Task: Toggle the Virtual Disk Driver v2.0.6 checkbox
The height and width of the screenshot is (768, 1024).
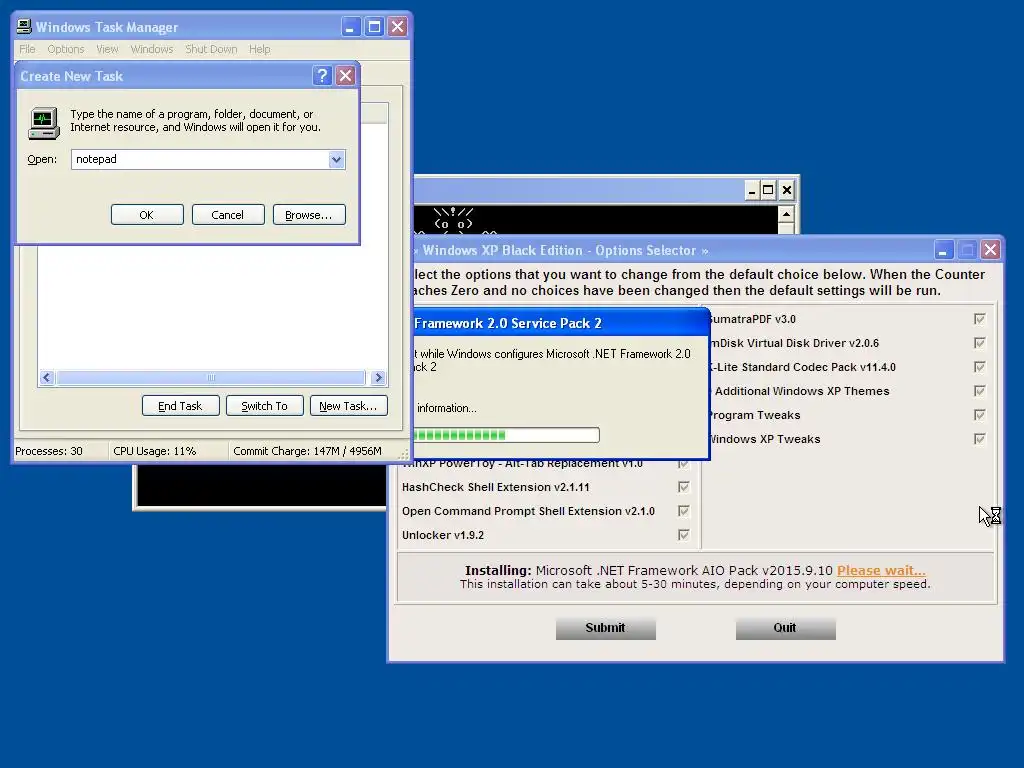Action: coord(979,343)
